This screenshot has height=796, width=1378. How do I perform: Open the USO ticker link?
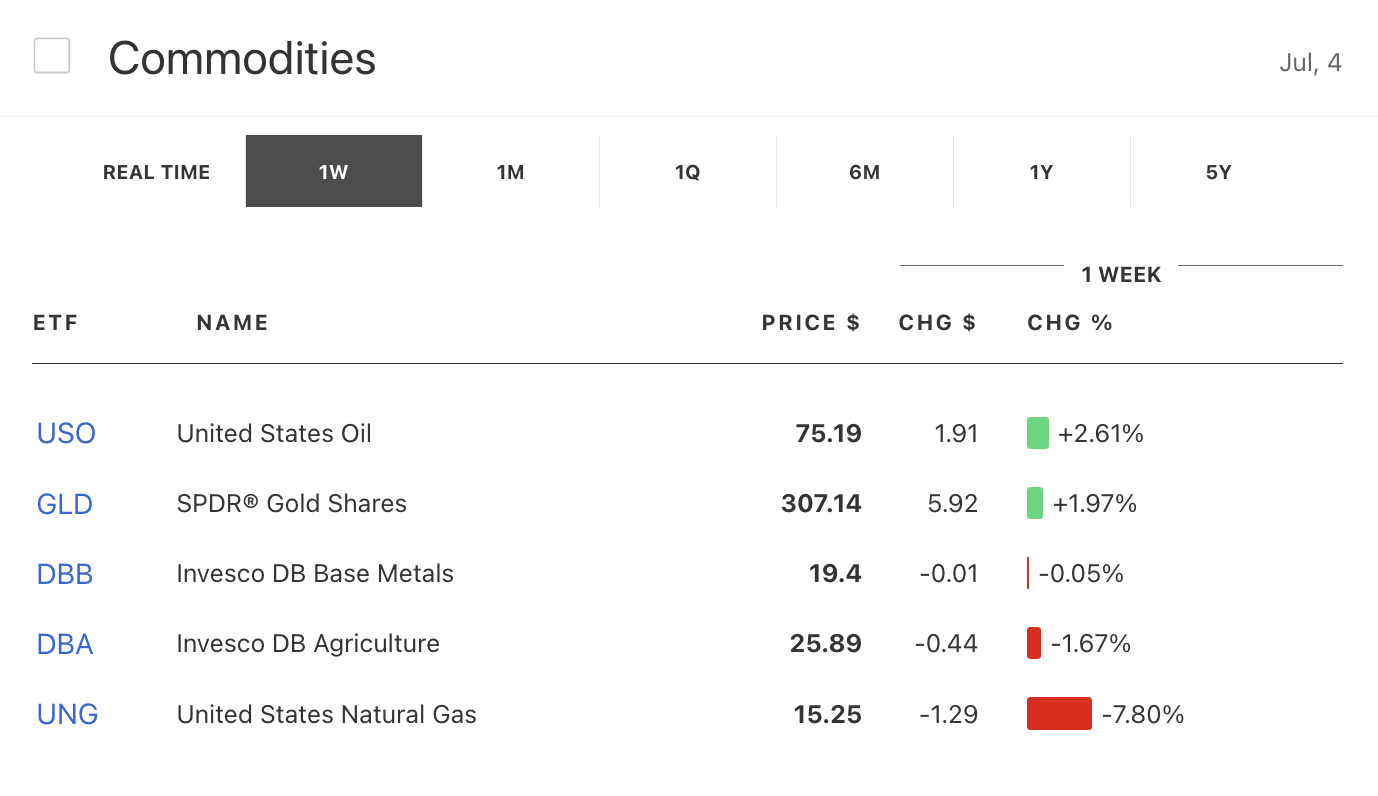tap(66, 433)
